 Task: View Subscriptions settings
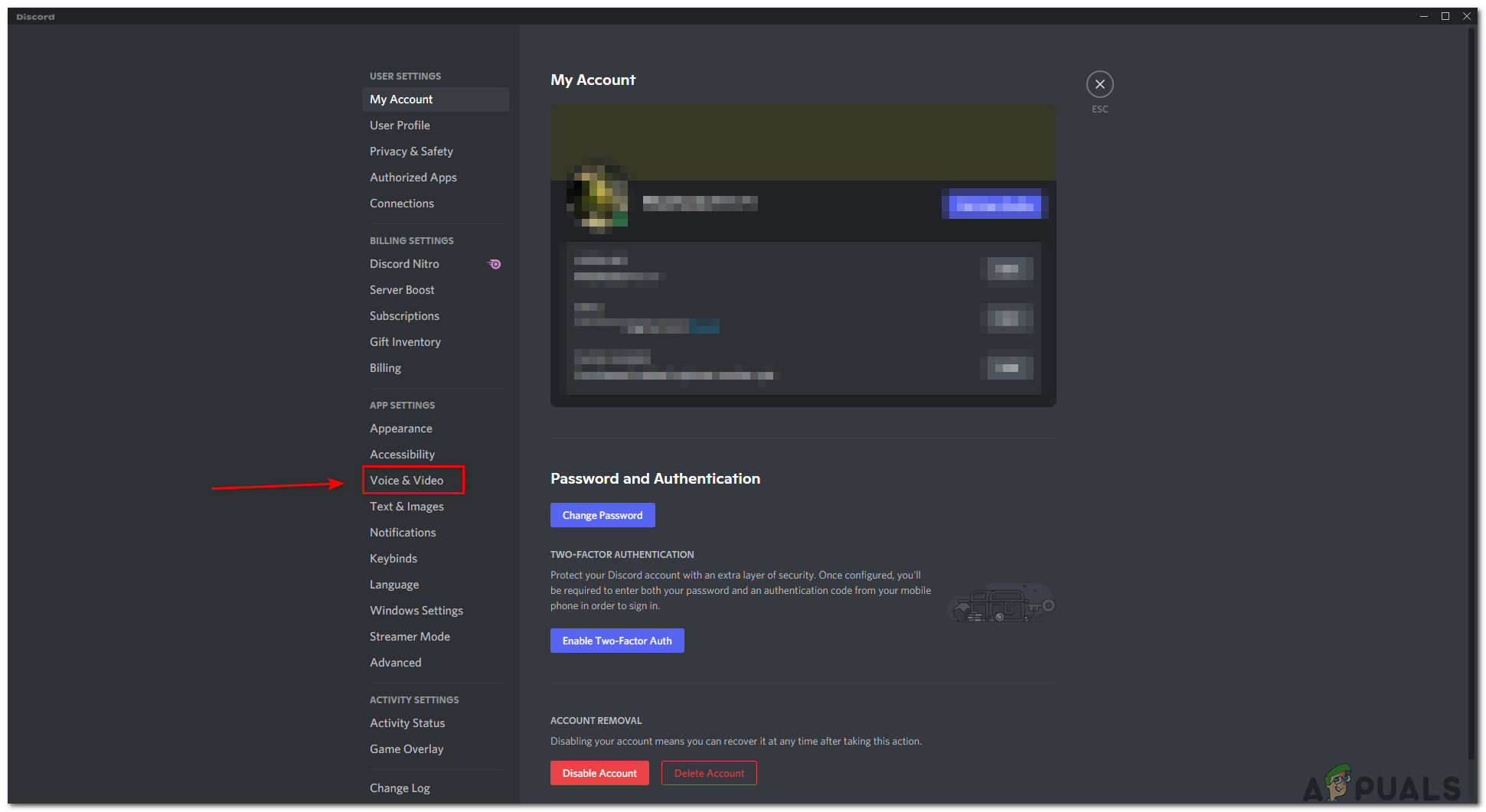(435, 316)
